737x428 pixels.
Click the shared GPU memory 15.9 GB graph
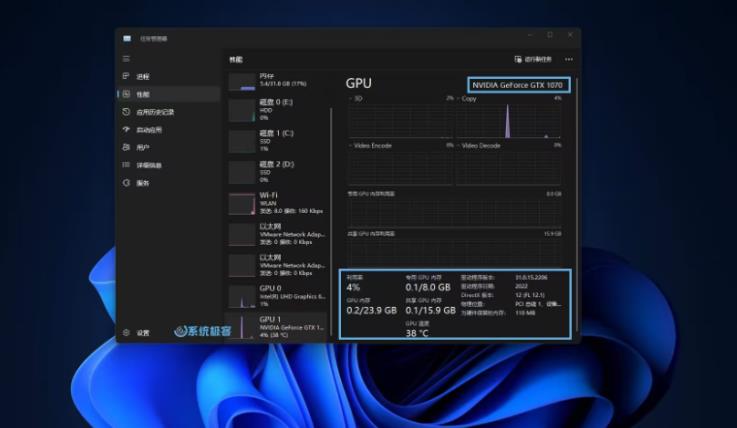455,252
